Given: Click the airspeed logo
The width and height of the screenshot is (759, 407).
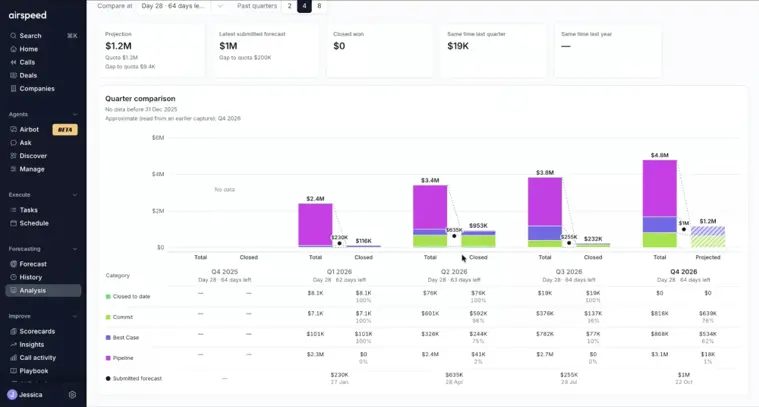Looking at the screenshot, I should (x=28, y=15).
